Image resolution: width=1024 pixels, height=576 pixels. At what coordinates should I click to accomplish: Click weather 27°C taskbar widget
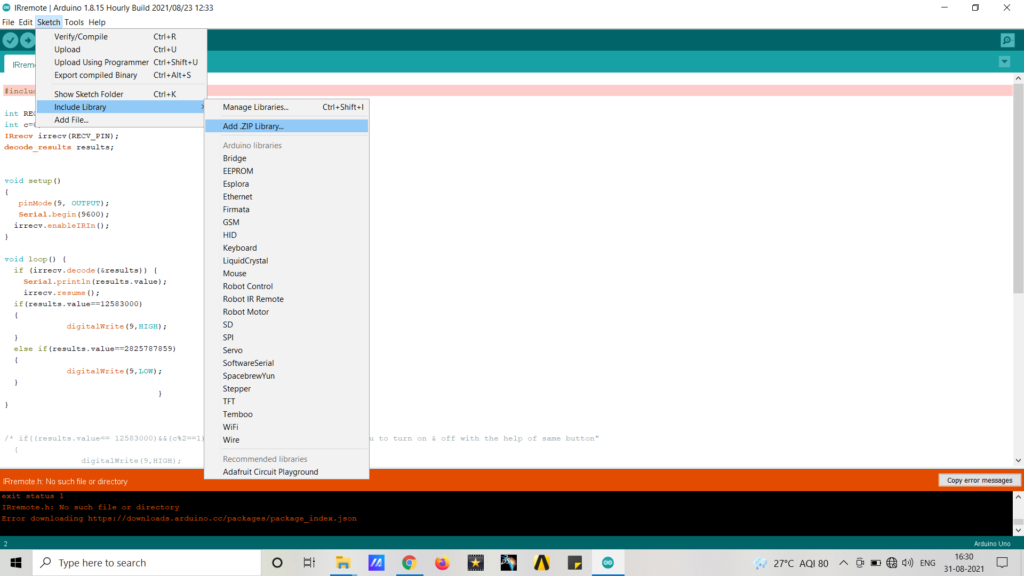(791, 562)
